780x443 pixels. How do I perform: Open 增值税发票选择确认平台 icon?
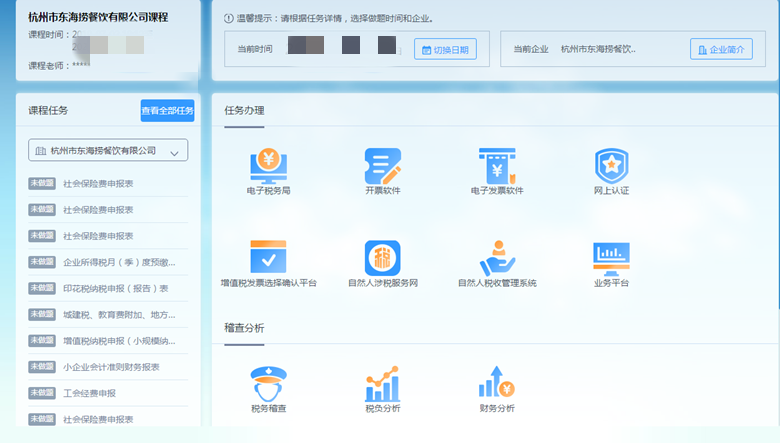pos(268,258)
